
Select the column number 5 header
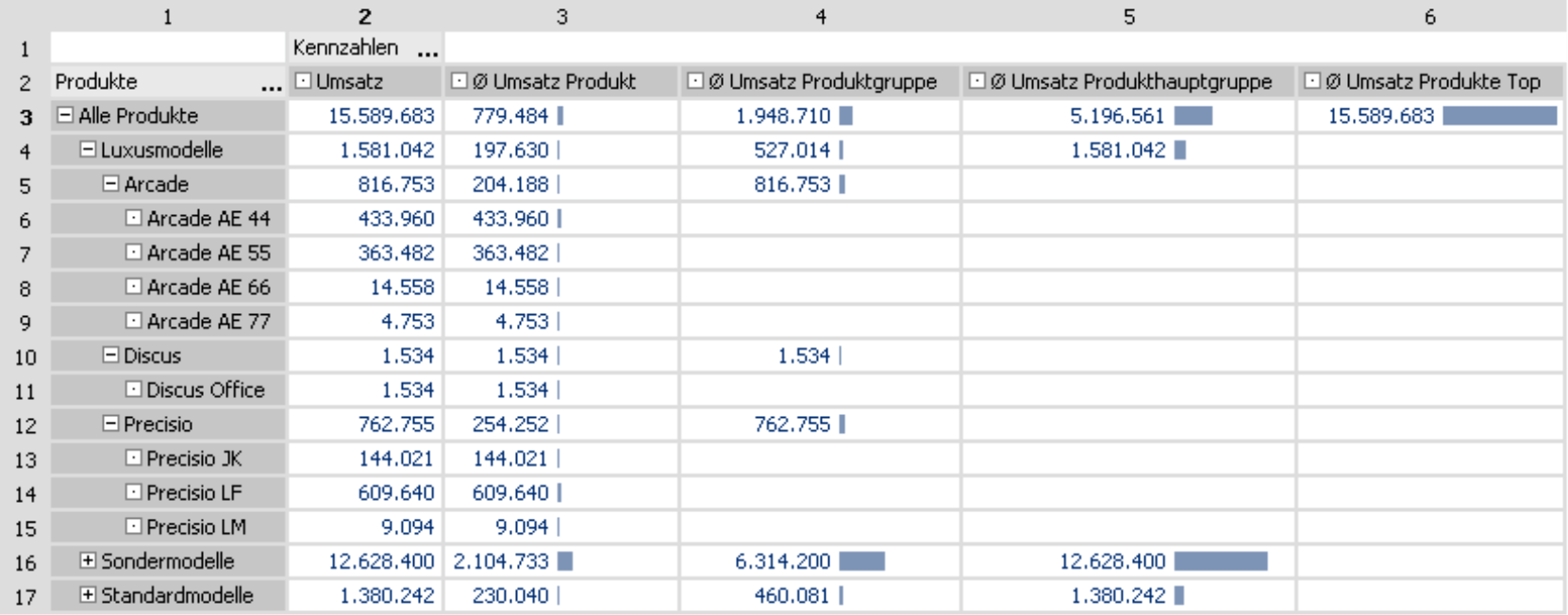click(1128, 16)
